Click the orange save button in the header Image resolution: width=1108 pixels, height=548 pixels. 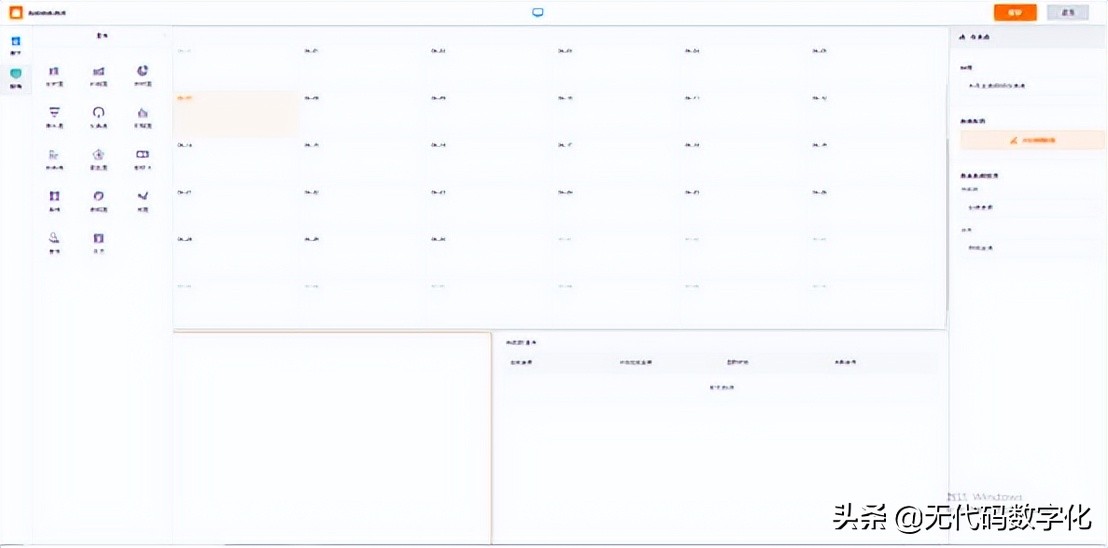coord(1015,13)
